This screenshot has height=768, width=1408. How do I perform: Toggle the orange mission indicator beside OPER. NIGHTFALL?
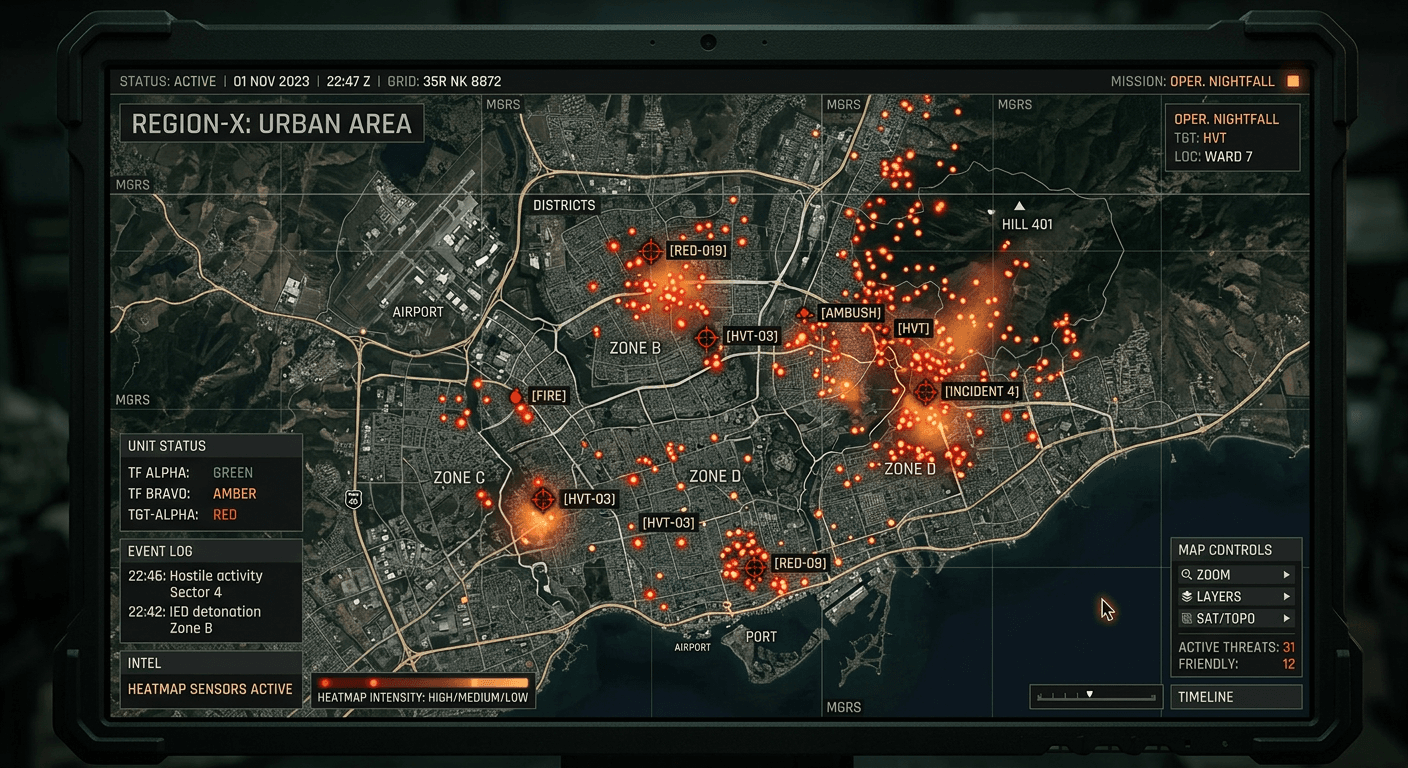point(1292,81)
